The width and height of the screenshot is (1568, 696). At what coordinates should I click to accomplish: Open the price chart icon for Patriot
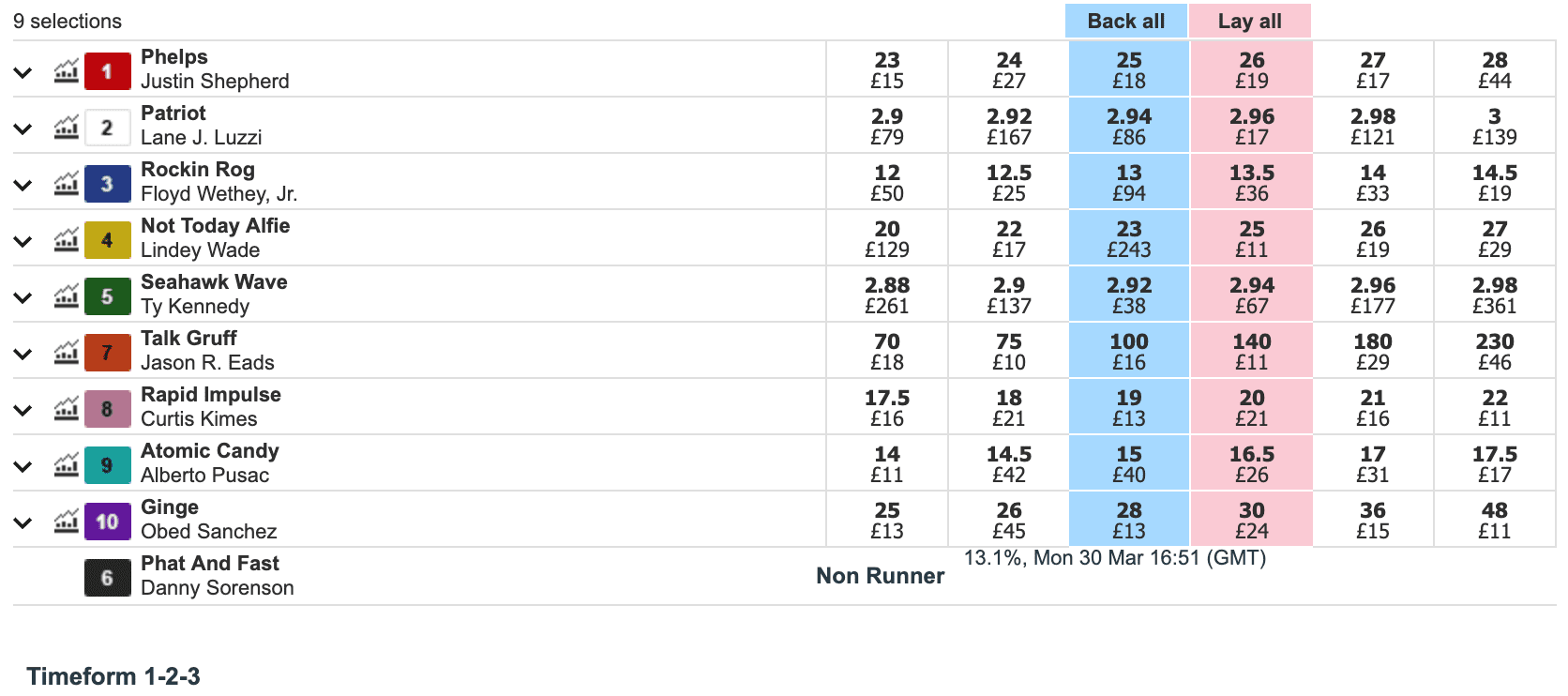click(66, 128)
